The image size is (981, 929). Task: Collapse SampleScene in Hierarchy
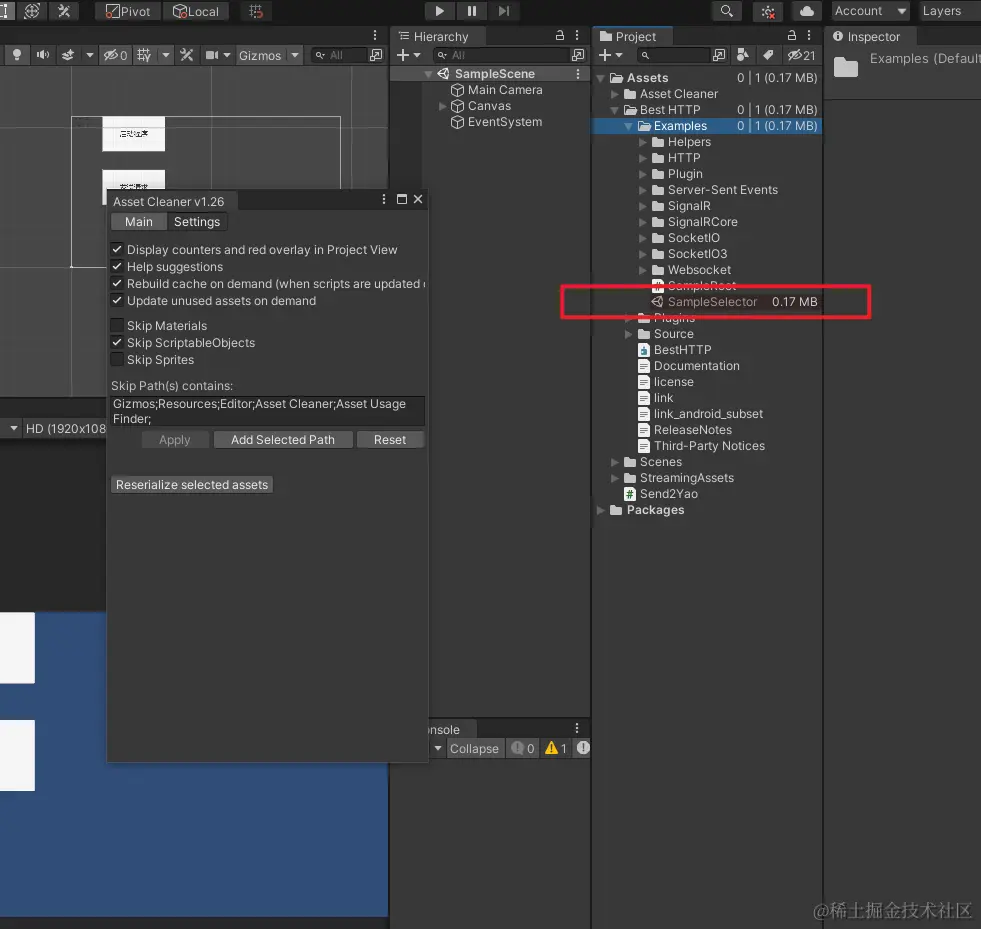(x=428, y=74)
